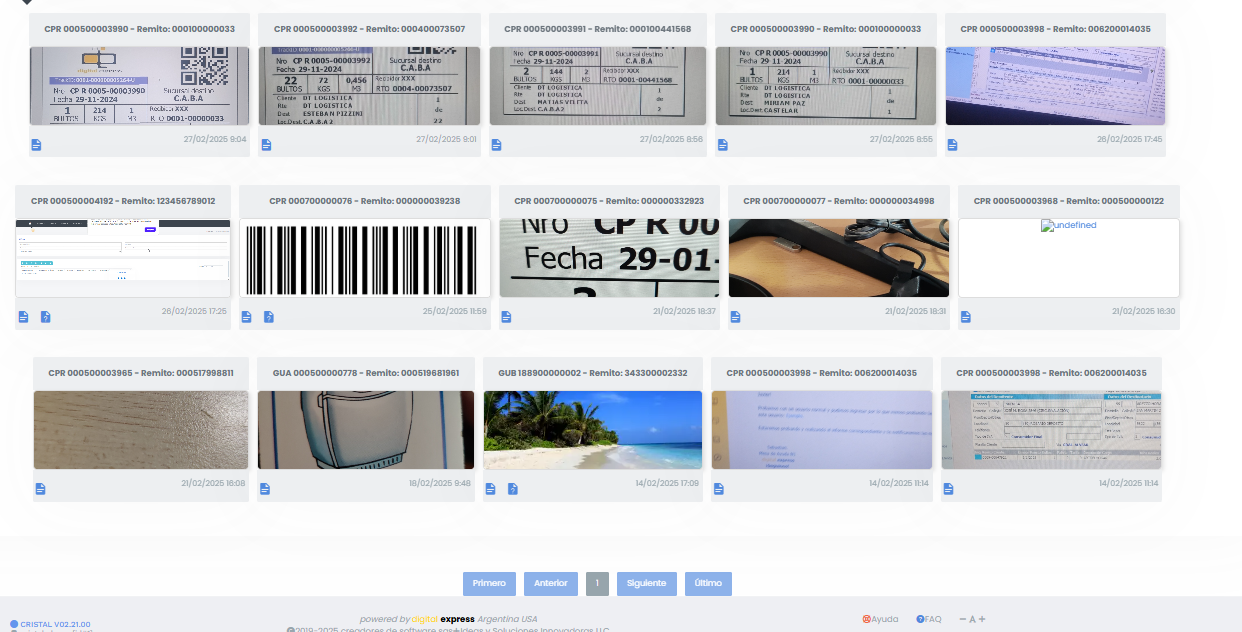Image resolution: width=1242 pixels, height=632 pixels.
Task: Open label thumbnail dated 27/02/2025 8:55
Action: [826, 86]
